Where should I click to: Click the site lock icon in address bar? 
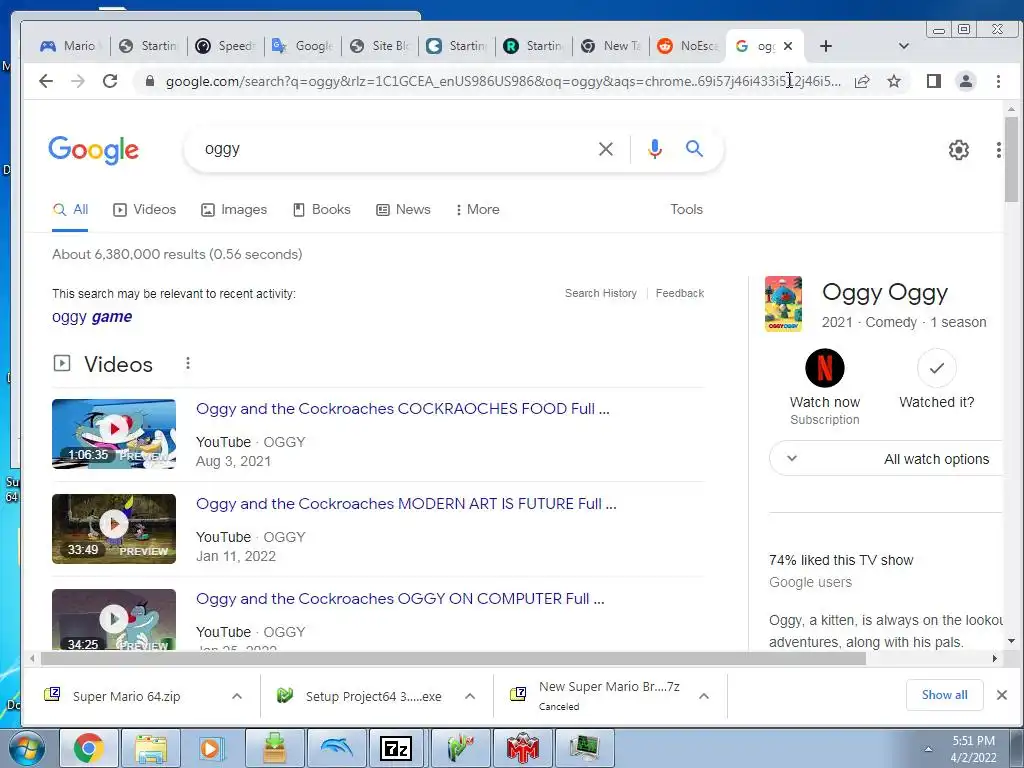click(x=150, y=81)
